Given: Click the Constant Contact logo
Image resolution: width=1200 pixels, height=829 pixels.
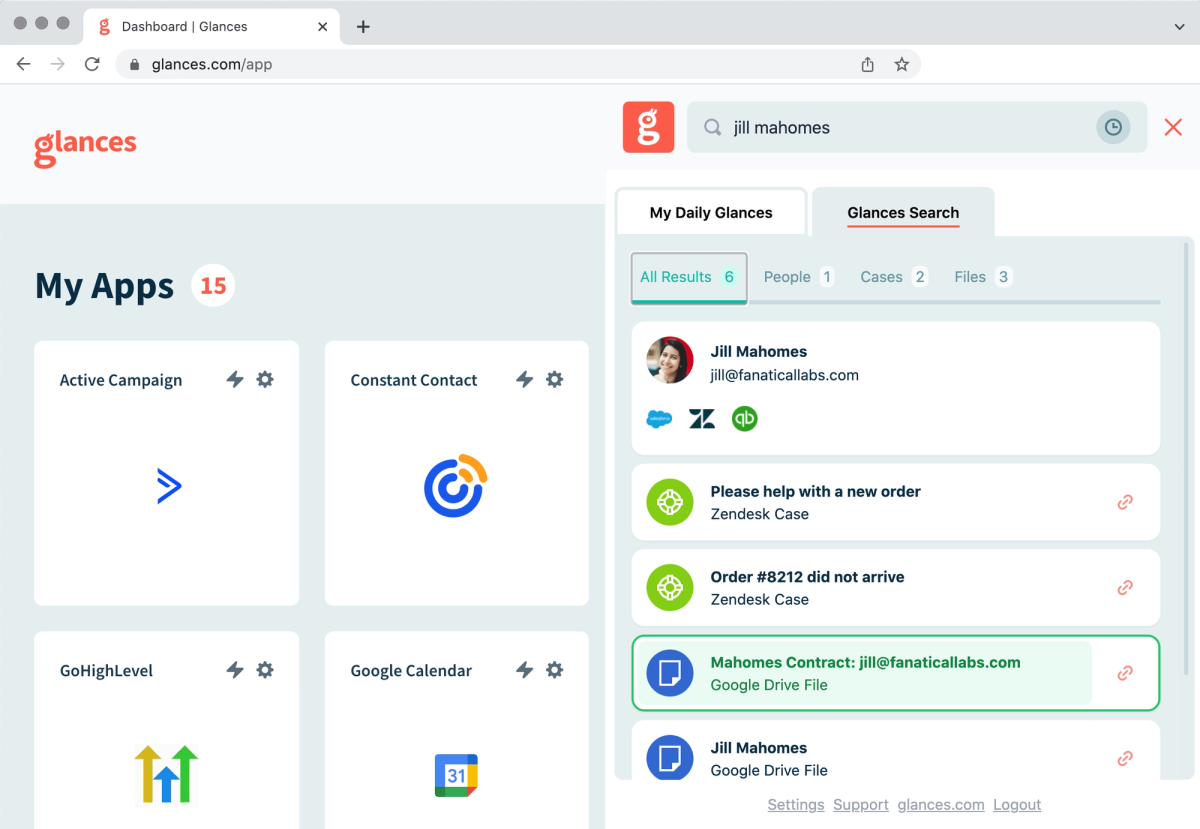Looking at the screenshot, I should tap(456, 486).
